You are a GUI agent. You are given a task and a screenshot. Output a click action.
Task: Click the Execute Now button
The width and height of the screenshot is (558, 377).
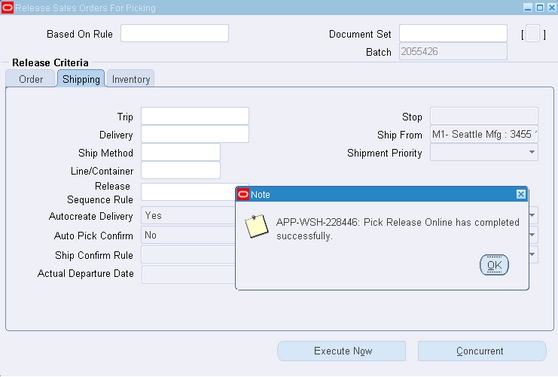click(342, 351)
